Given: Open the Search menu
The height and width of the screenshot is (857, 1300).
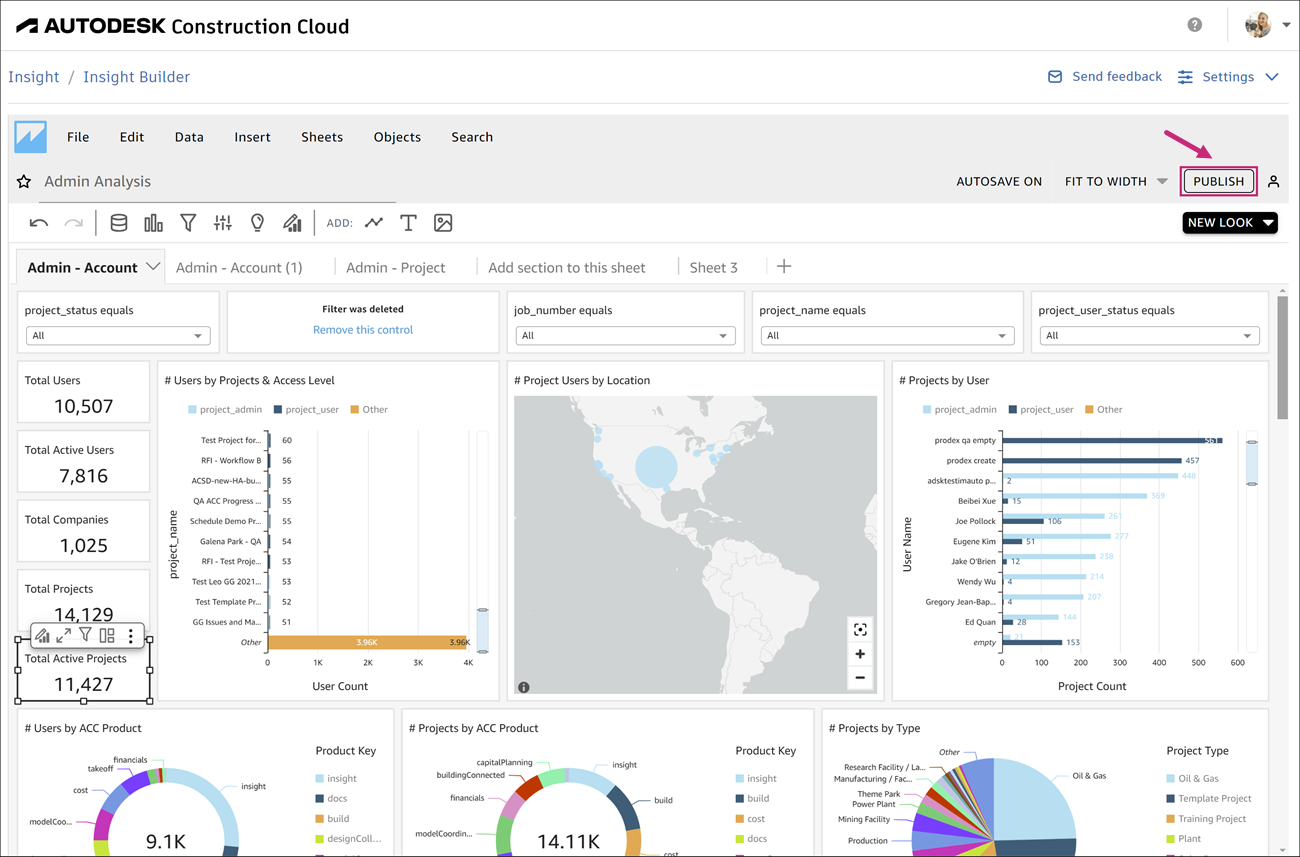Looking at the screenshot, I should (472, 137).
